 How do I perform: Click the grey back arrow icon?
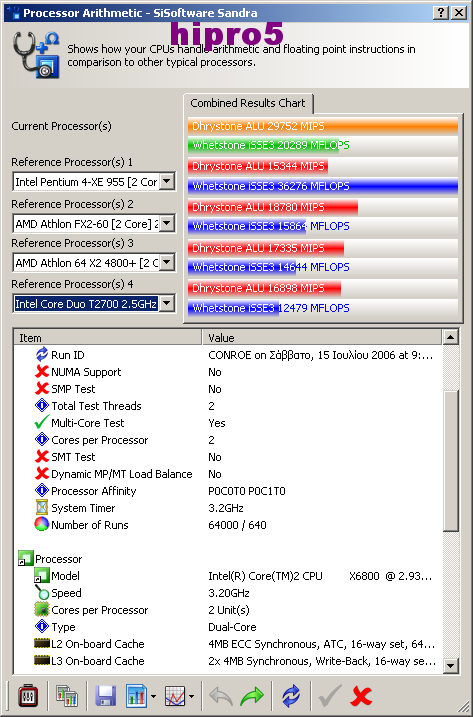point(221,696)
